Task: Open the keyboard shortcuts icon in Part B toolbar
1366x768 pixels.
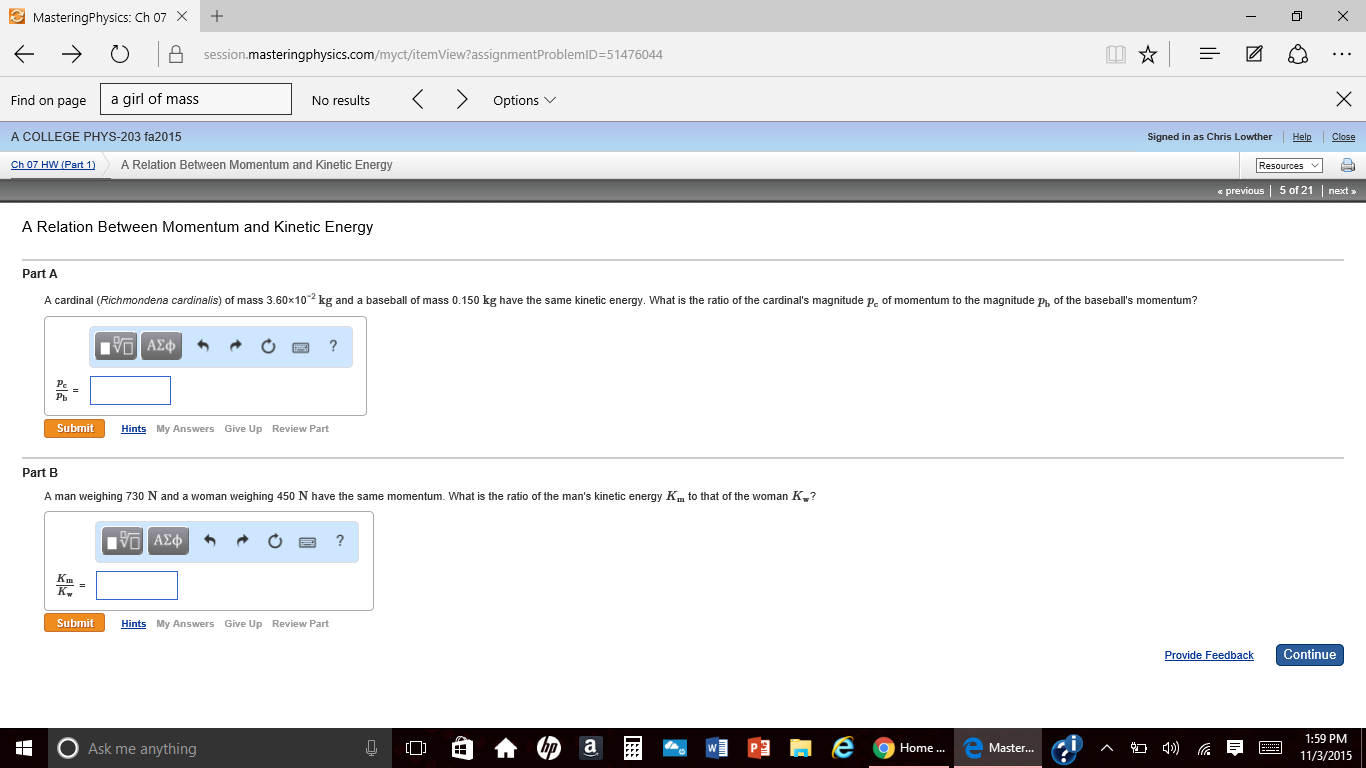Action: tap(307, 540)
